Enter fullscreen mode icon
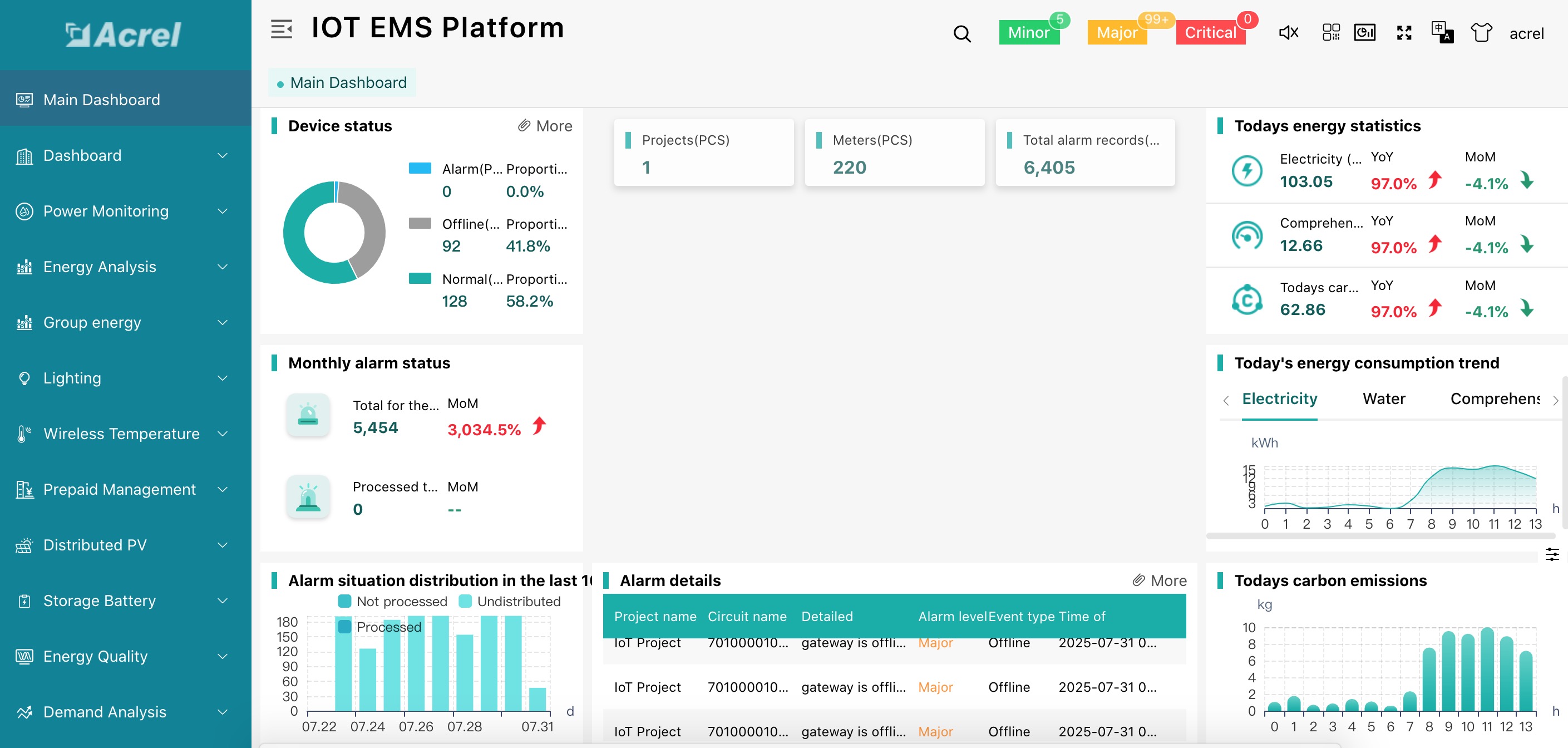The width and height of the screenshot is (1568, 748). click(x=1404, y=33)
